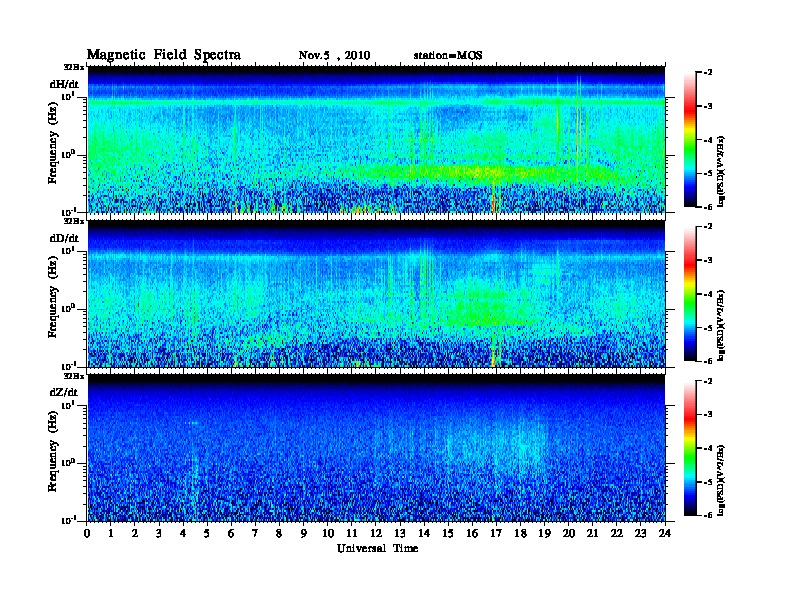
Task: Click the dZ/dt spectrogram plot area
Action: click(x=376, y=448)
